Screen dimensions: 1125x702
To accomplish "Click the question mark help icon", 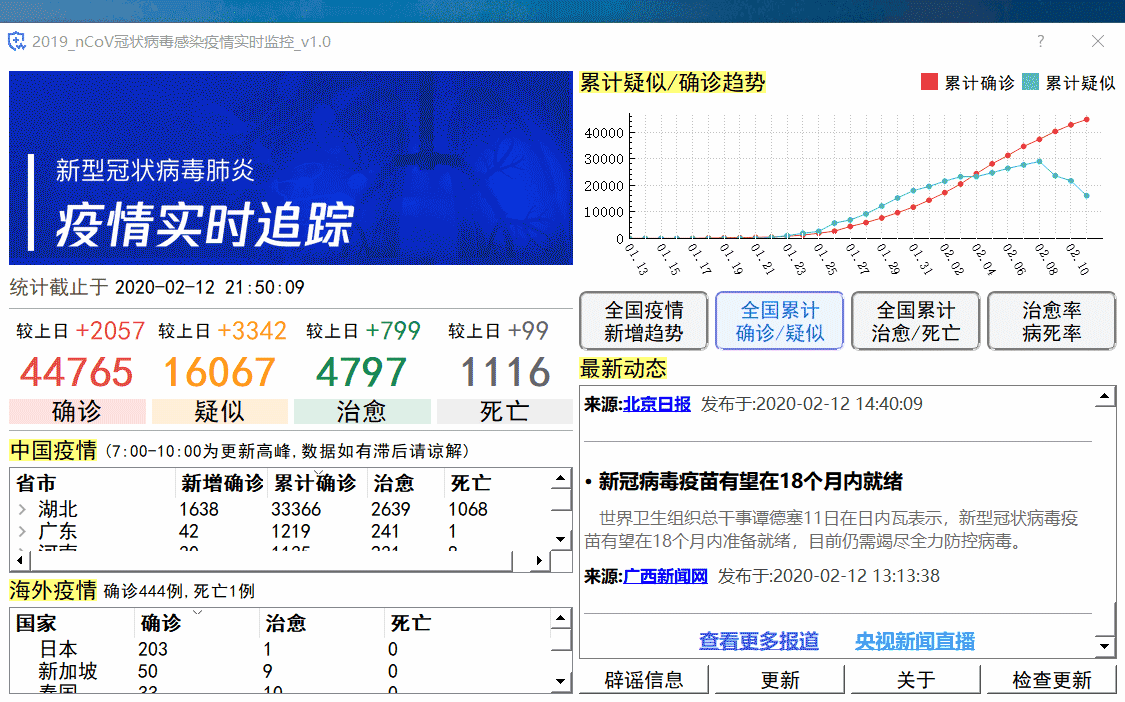I will (1040, 41).
